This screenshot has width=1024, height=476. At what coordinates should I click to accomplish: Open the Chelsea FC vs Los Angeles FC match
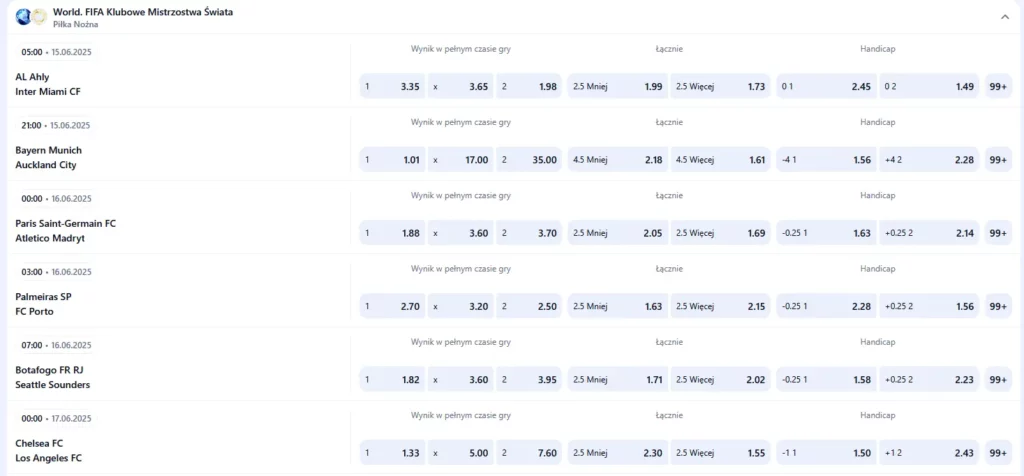(x=50, y=451)
